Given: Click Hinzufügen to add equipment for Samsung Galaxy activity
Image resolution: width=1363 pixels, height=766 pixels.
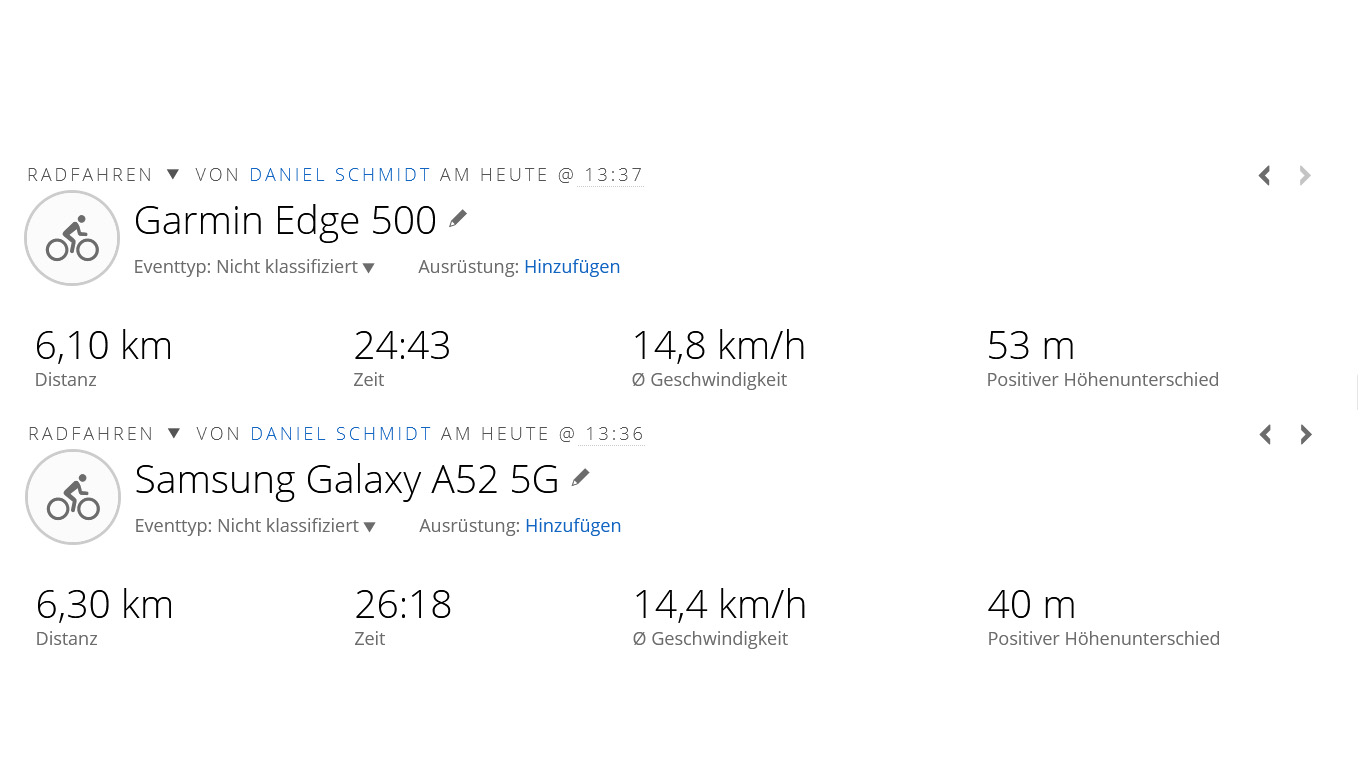Looking at the screenshot, I should (573, 526).
